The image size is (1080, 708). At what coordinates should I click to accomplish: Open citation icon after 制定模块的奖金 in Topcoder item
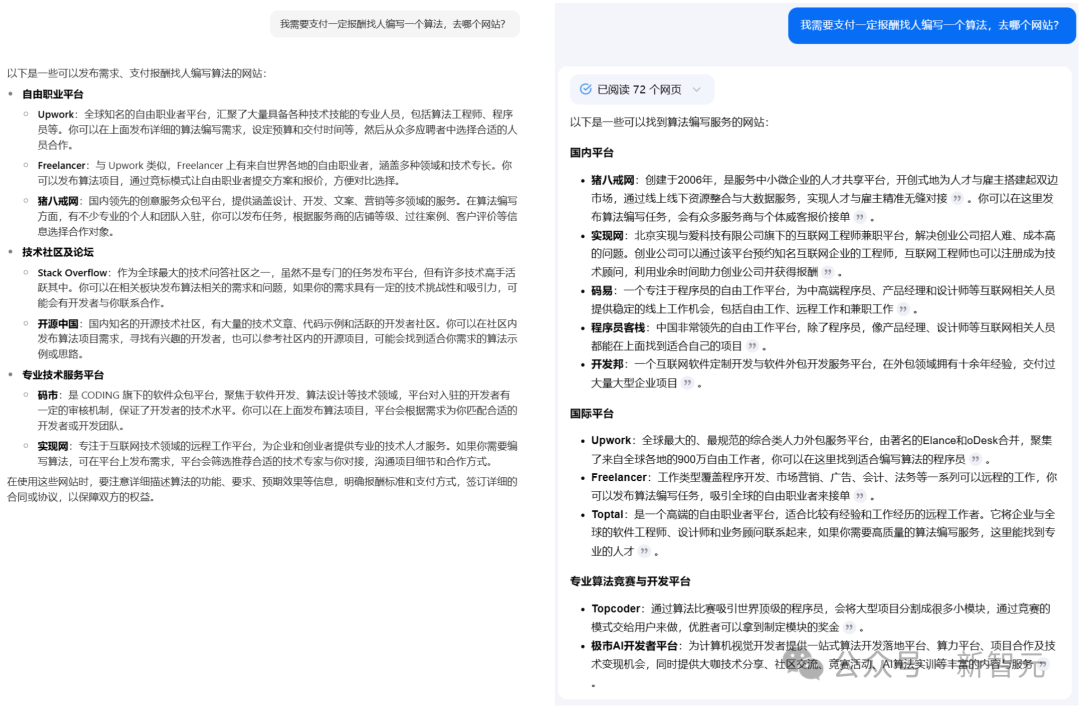(x=849, y=627)
